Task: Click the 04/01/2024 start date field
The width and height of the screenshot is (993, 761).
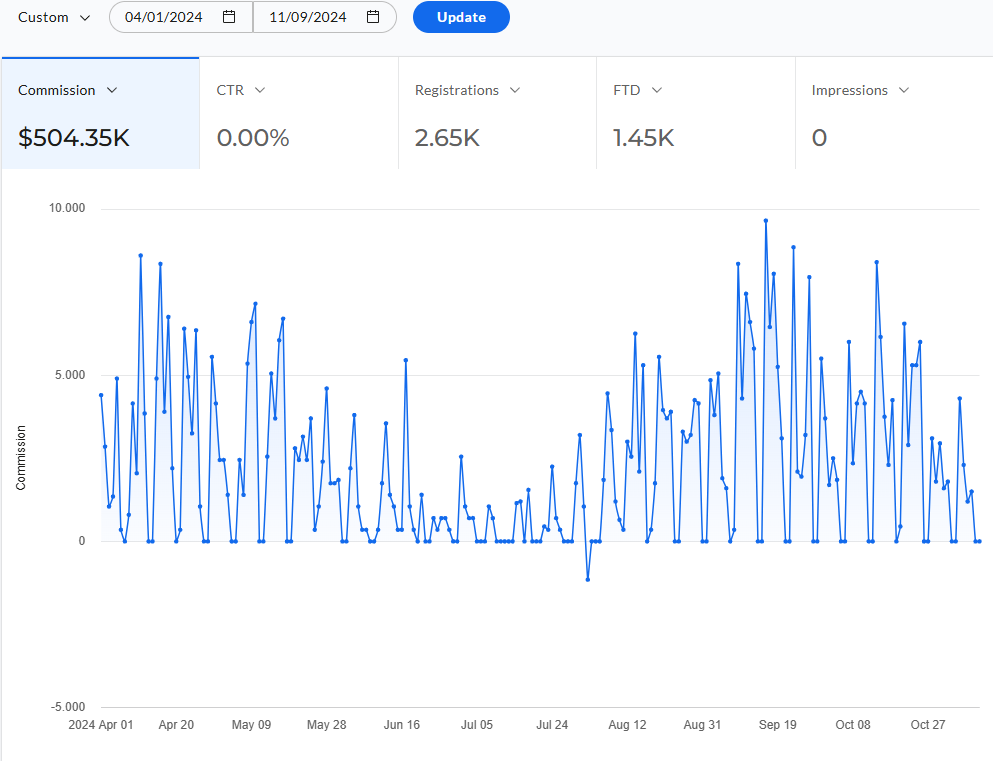Action: click(181, 17)
